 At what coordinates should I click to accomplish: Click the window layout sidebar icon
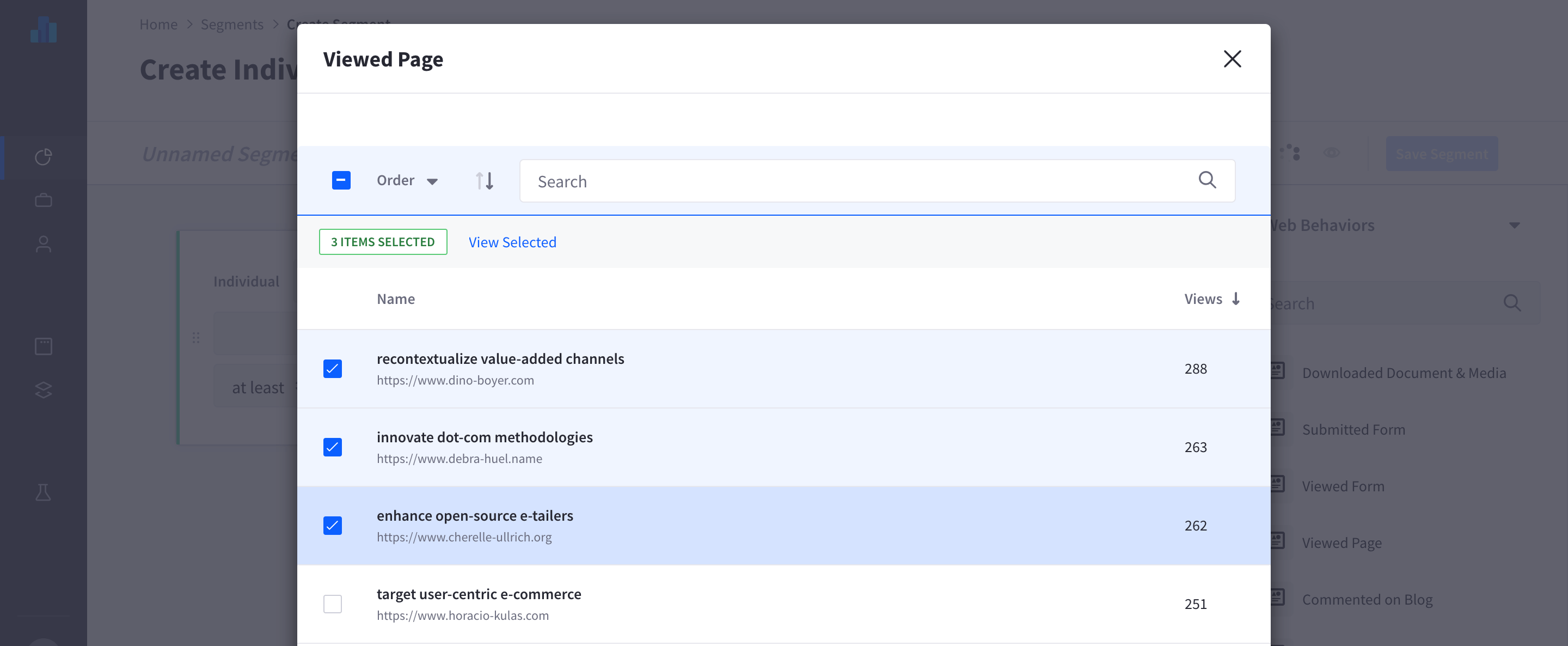43,346
